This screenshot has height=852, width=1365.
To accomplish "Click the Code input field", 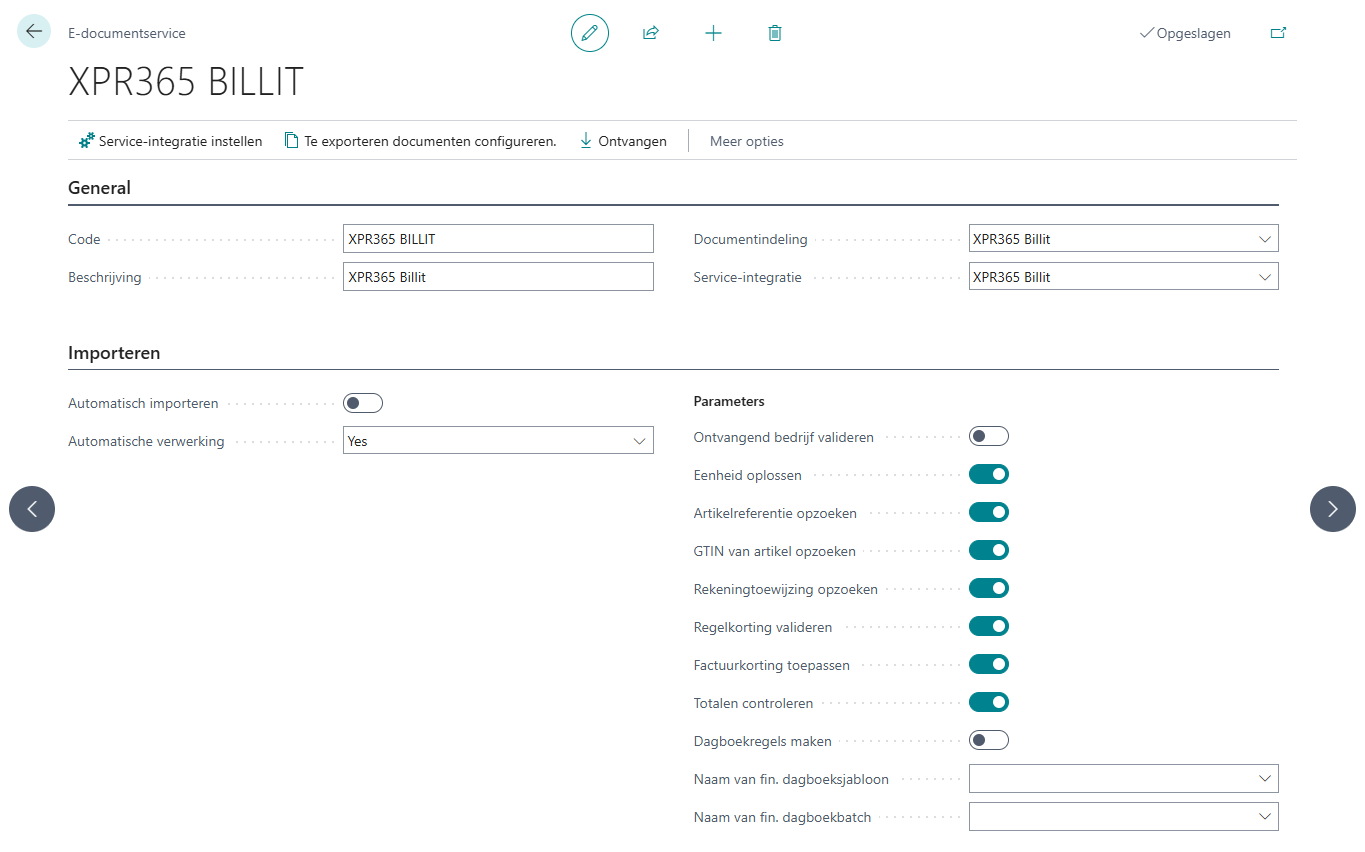I will pos(498,238).
